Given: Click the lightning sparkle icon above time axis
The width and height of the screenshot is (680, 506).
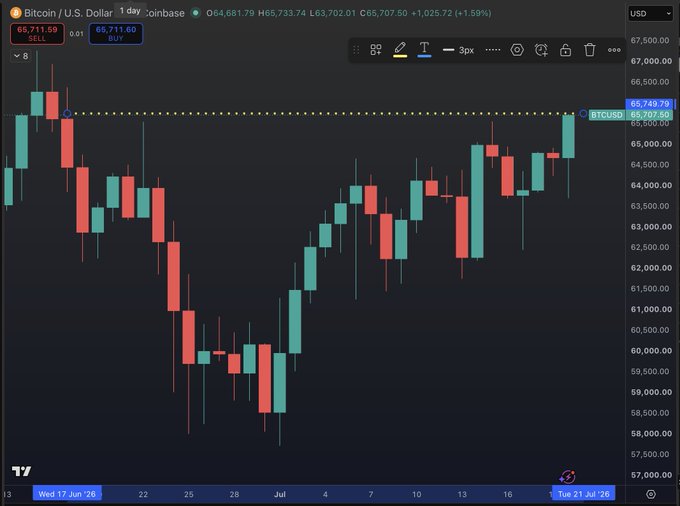Looking at the screenshot, I should pyautogui.click(x=567, y=477).
